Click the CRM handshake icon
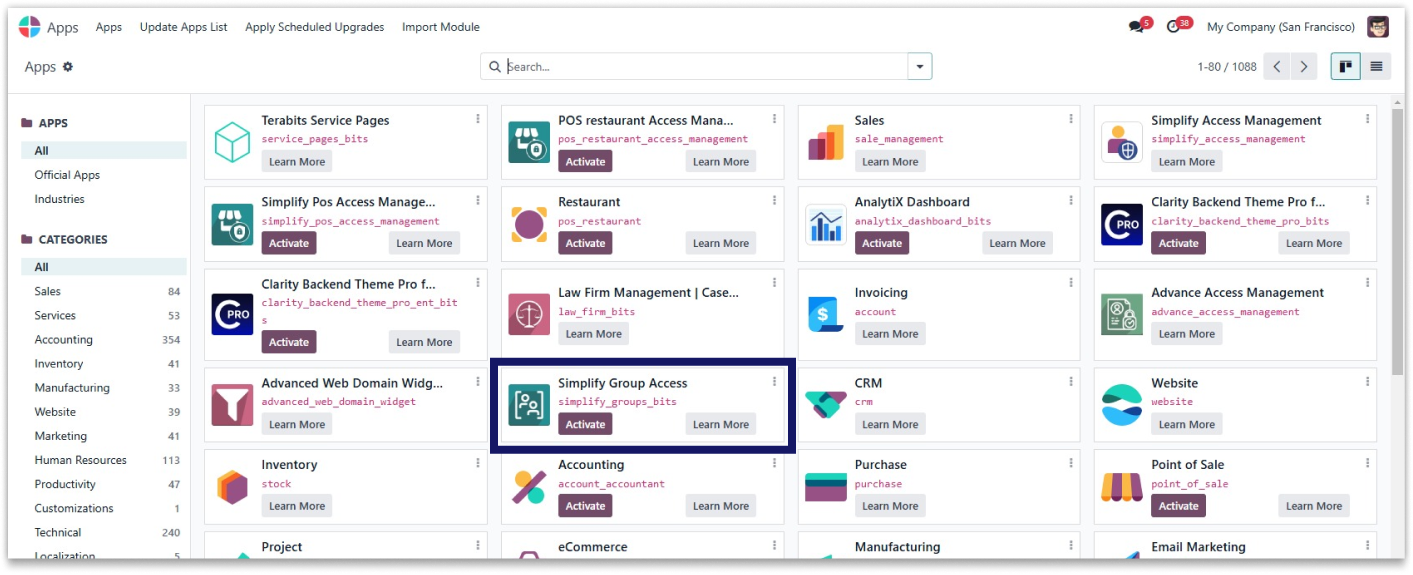 (825, 405)
